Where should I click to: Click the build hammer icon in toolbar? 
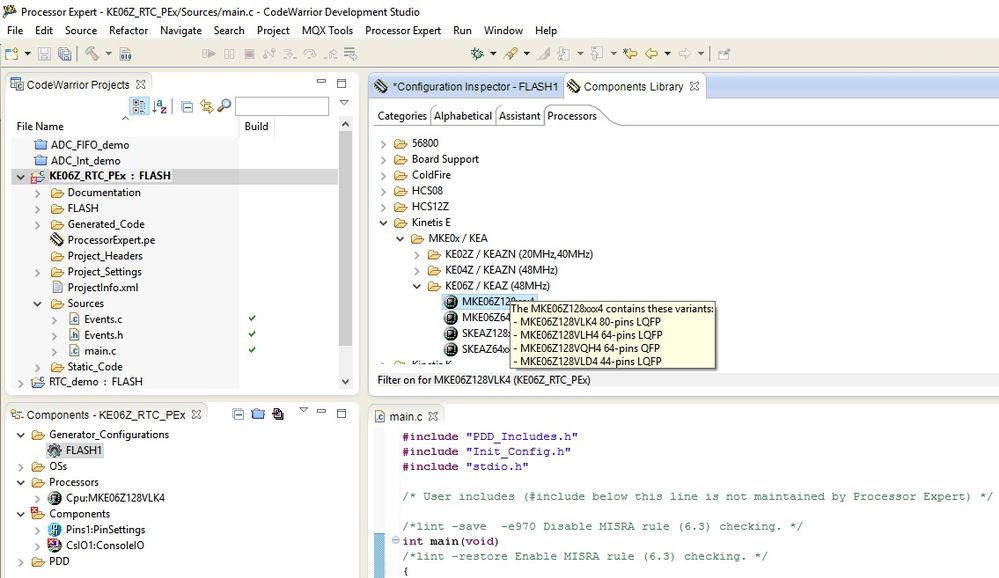(92, 54)
